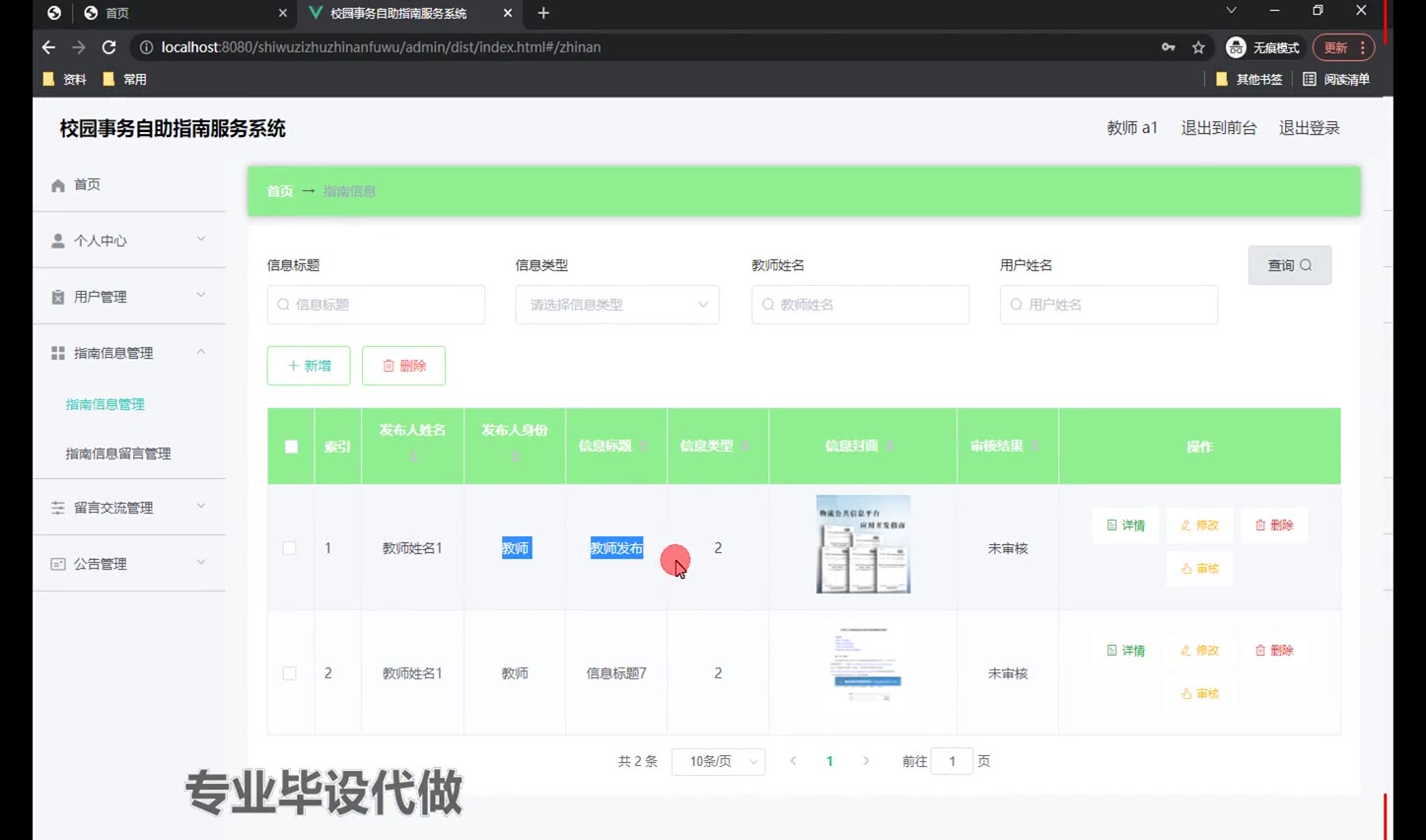This screenshot has width=1426, height=840.
Task: Bookmark page with the star icon
Action: tap(1198, 47)
